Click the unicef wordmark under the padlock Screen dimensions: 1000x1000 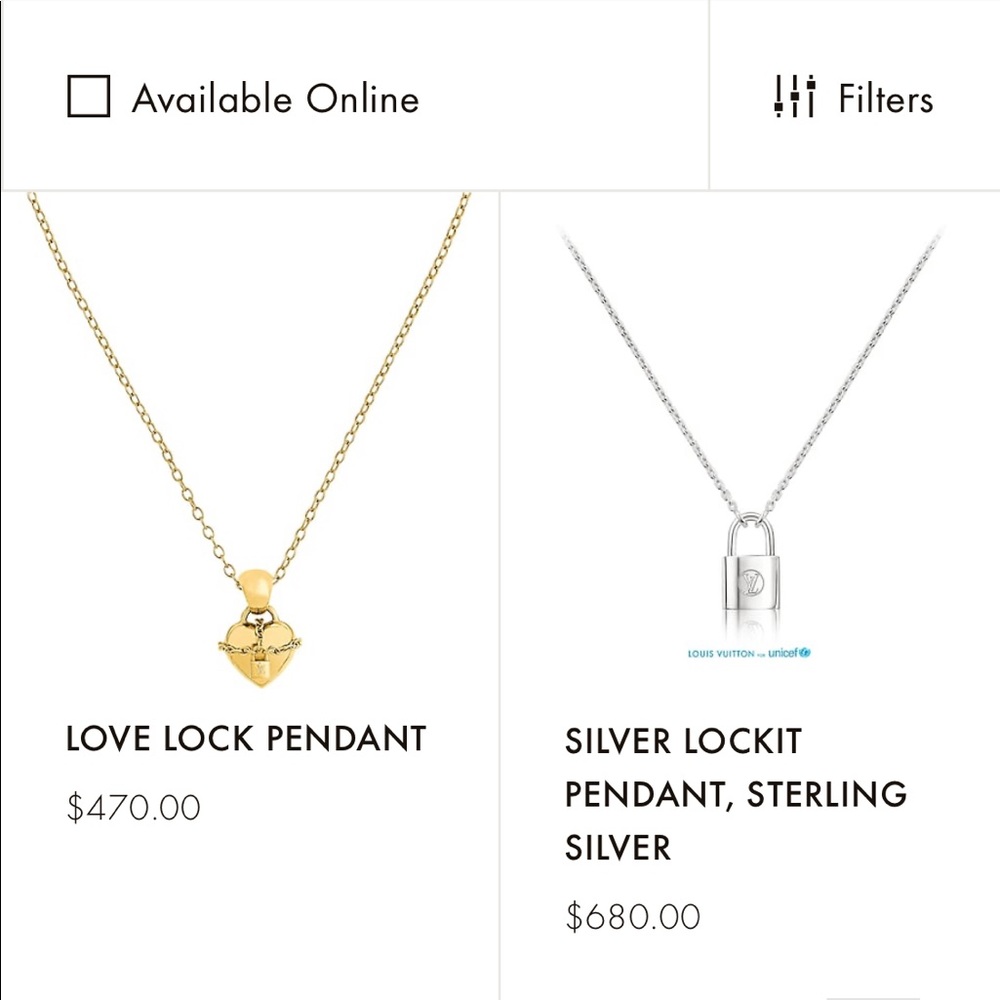click(x=789, y=653)
